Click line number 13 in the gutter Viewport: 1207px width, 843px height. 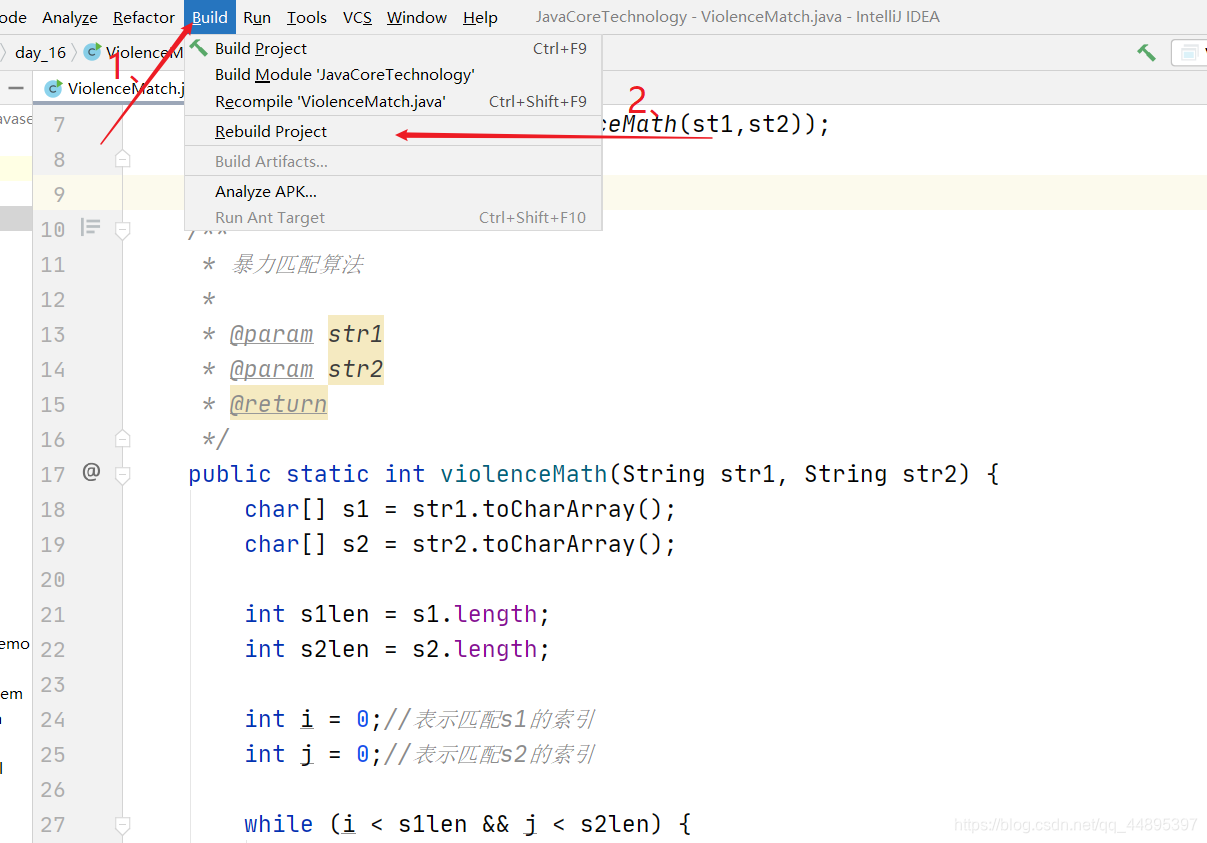tap(52, 334)
